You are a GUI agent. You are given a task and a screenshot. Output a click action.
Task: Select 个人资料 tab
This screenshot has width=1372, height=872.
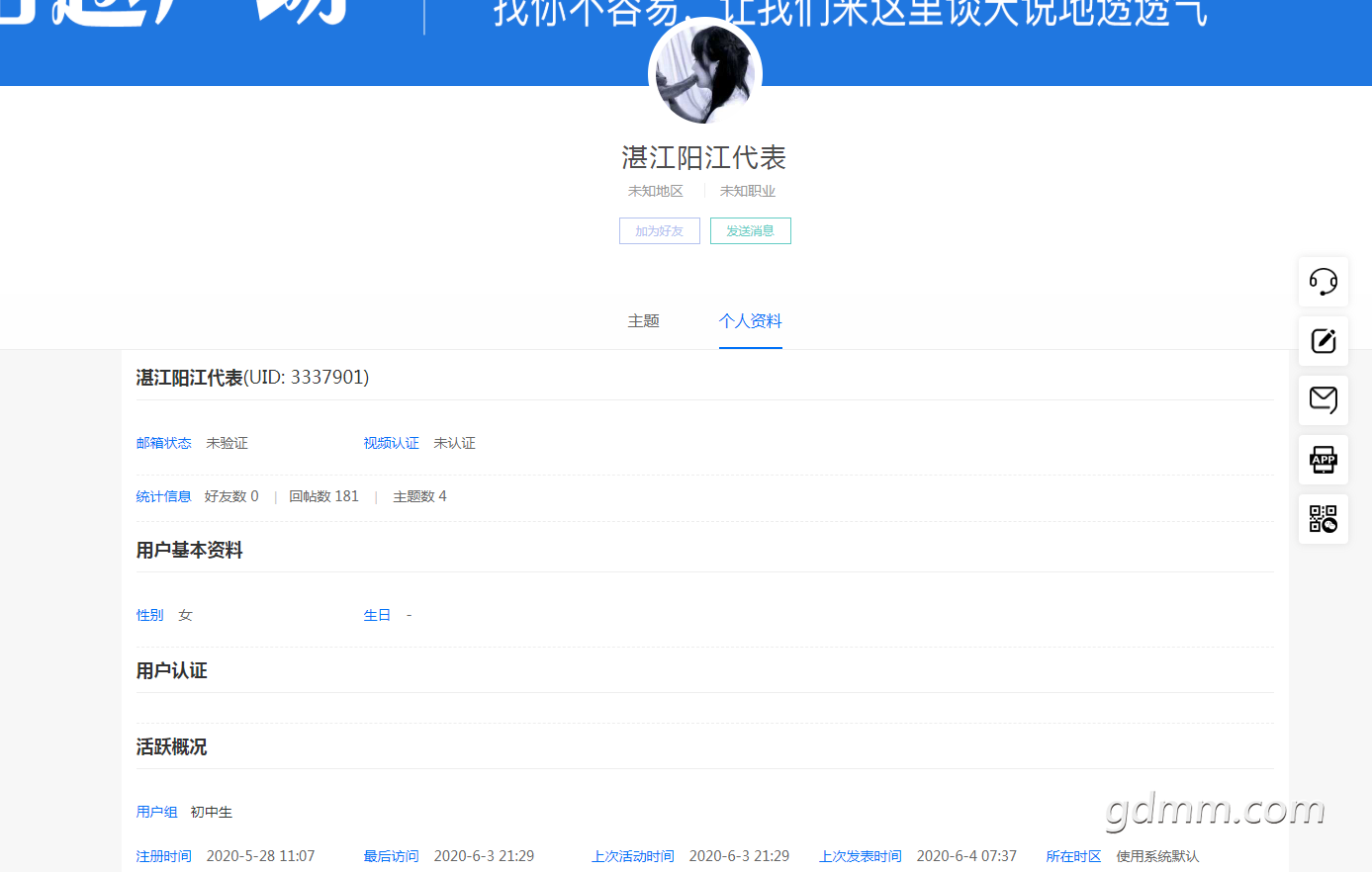tap(751, 321)
